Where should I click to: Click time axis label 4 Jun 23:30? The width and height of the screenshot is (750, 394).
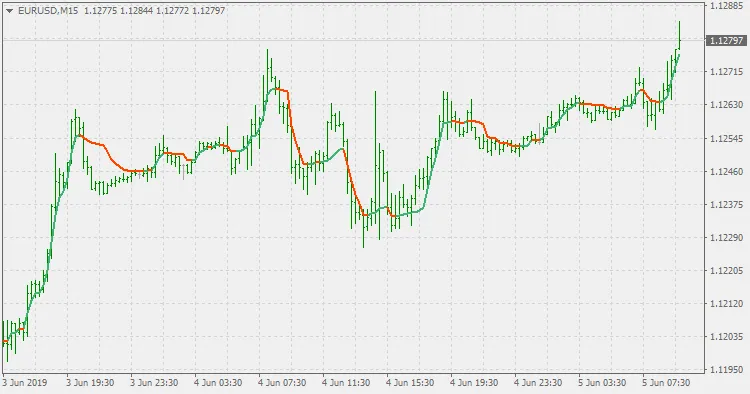[x=538, y=383]
